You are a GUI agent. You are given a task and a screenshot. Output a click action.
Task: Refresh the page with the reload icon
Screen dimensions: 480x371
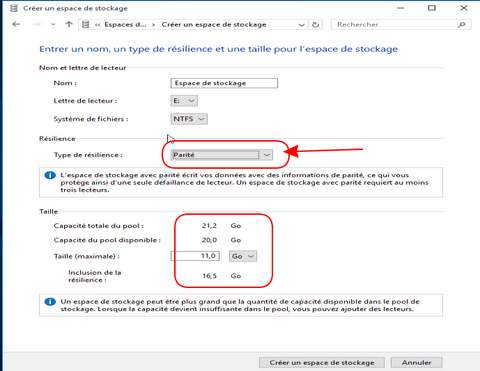point(315,25)
